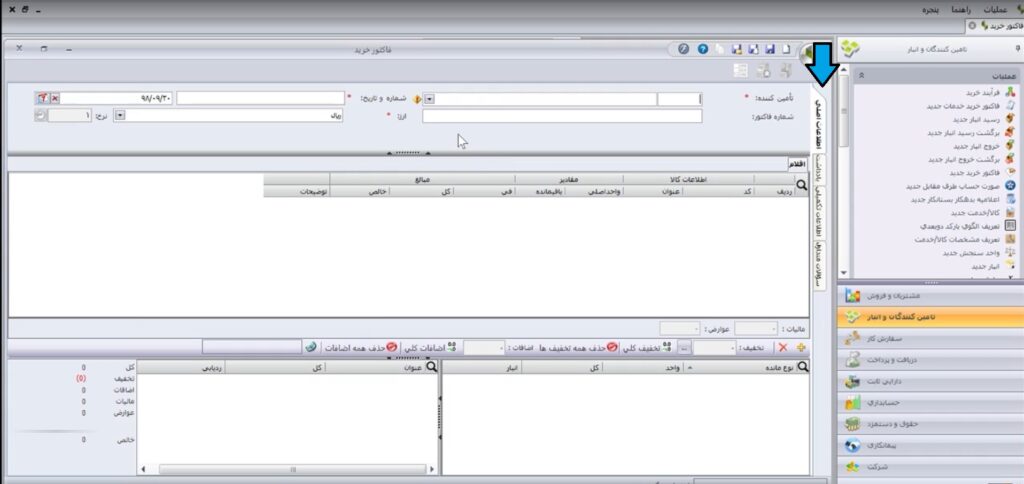Click the warning icon beside the supplier field
Viewport: 1024px width, 484px height.
[x=417, y=99]
